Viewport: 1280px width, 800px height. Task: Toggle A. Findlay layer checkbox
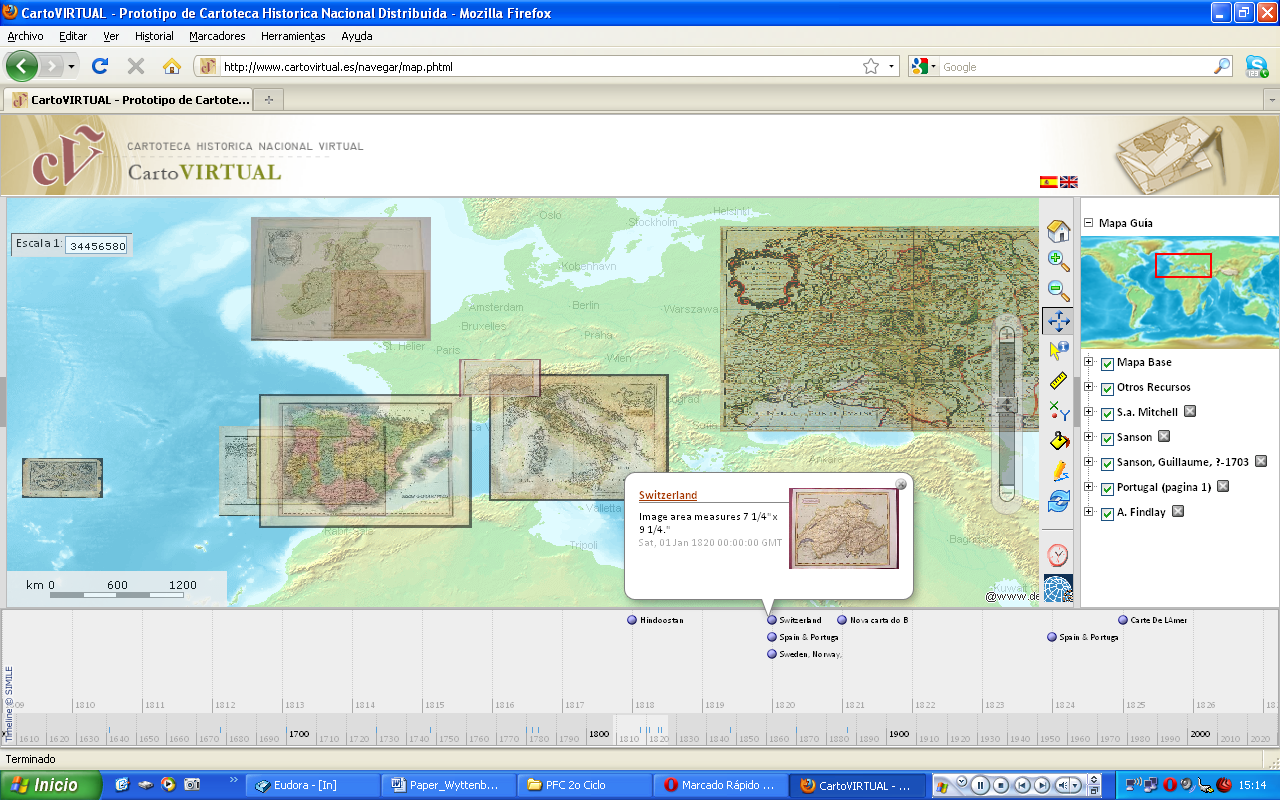[x=1107, y=514]
